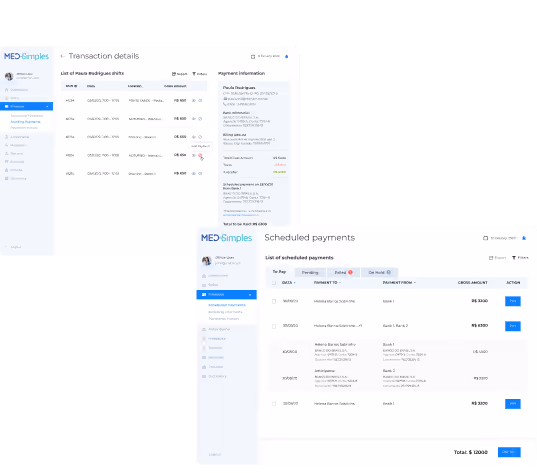Switch to the Pending tab
Screen dimensions: 537x473
[x=310, y=273]
